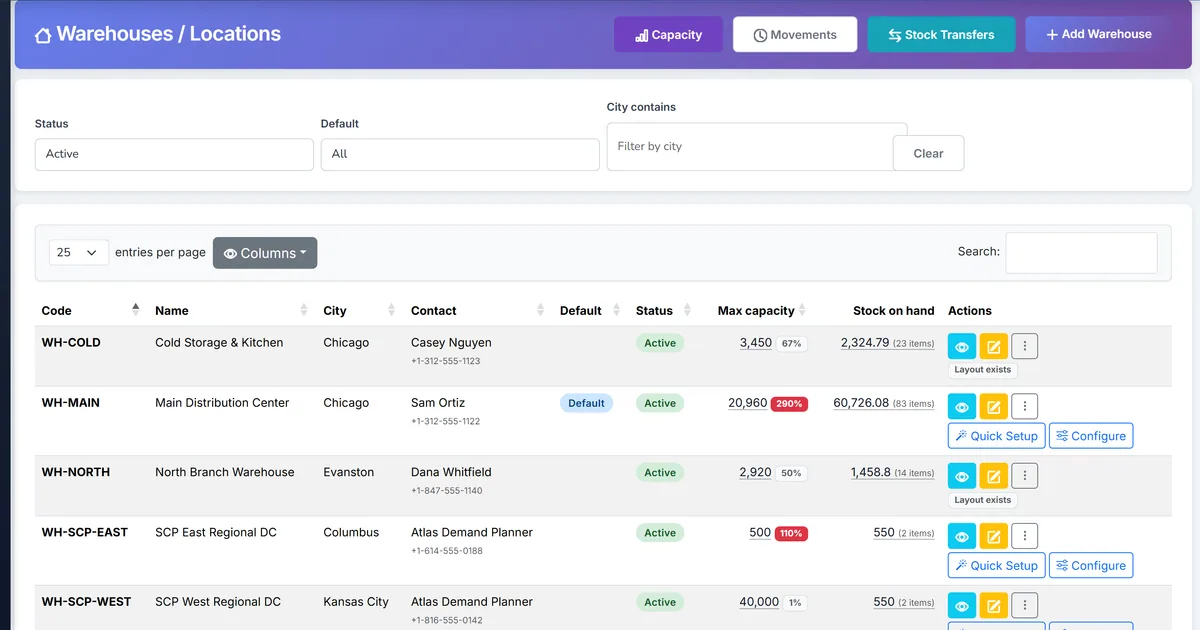Expand the Columns visibility dropdown
Image resolution: width=1200 pixels, height=630 pixels.
pos(265,253)
